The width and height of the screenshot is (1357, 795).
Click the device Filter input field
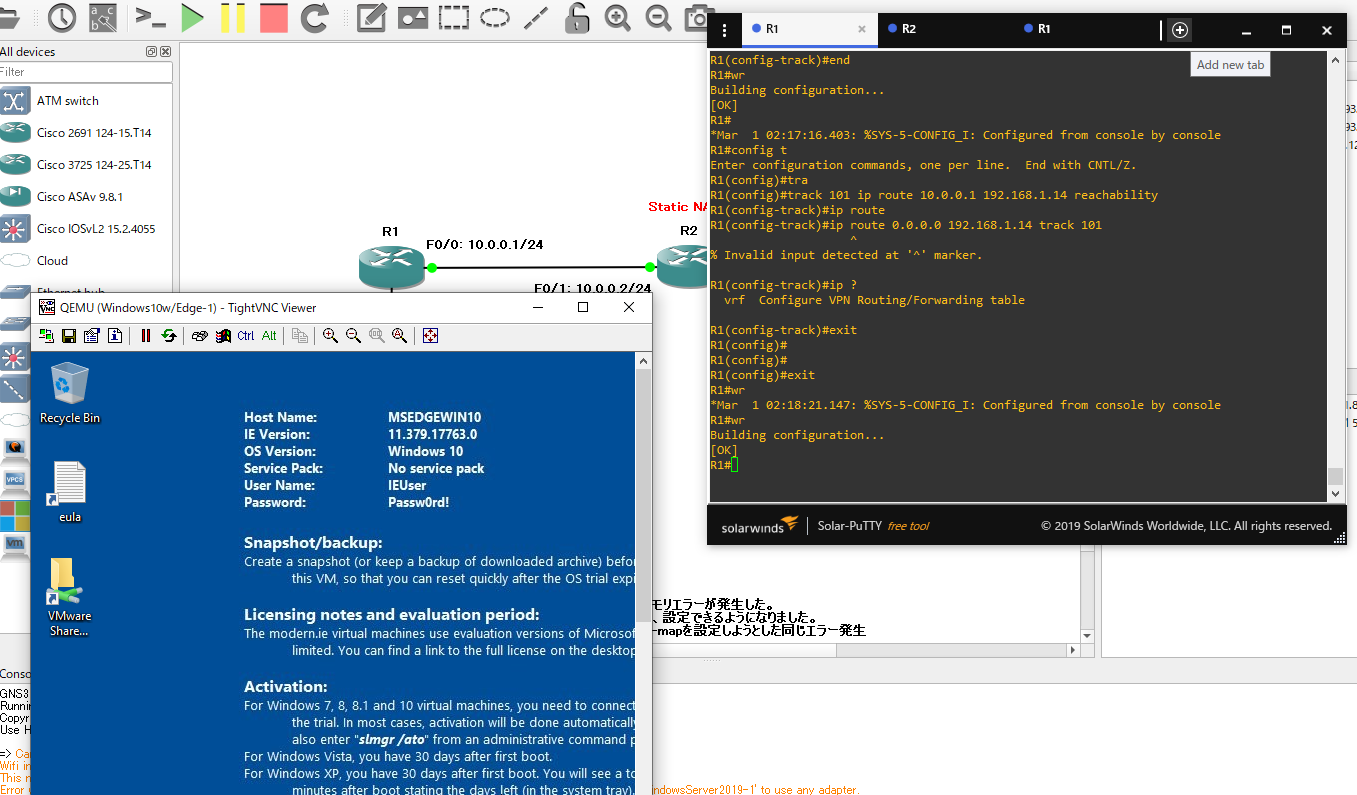86,72
